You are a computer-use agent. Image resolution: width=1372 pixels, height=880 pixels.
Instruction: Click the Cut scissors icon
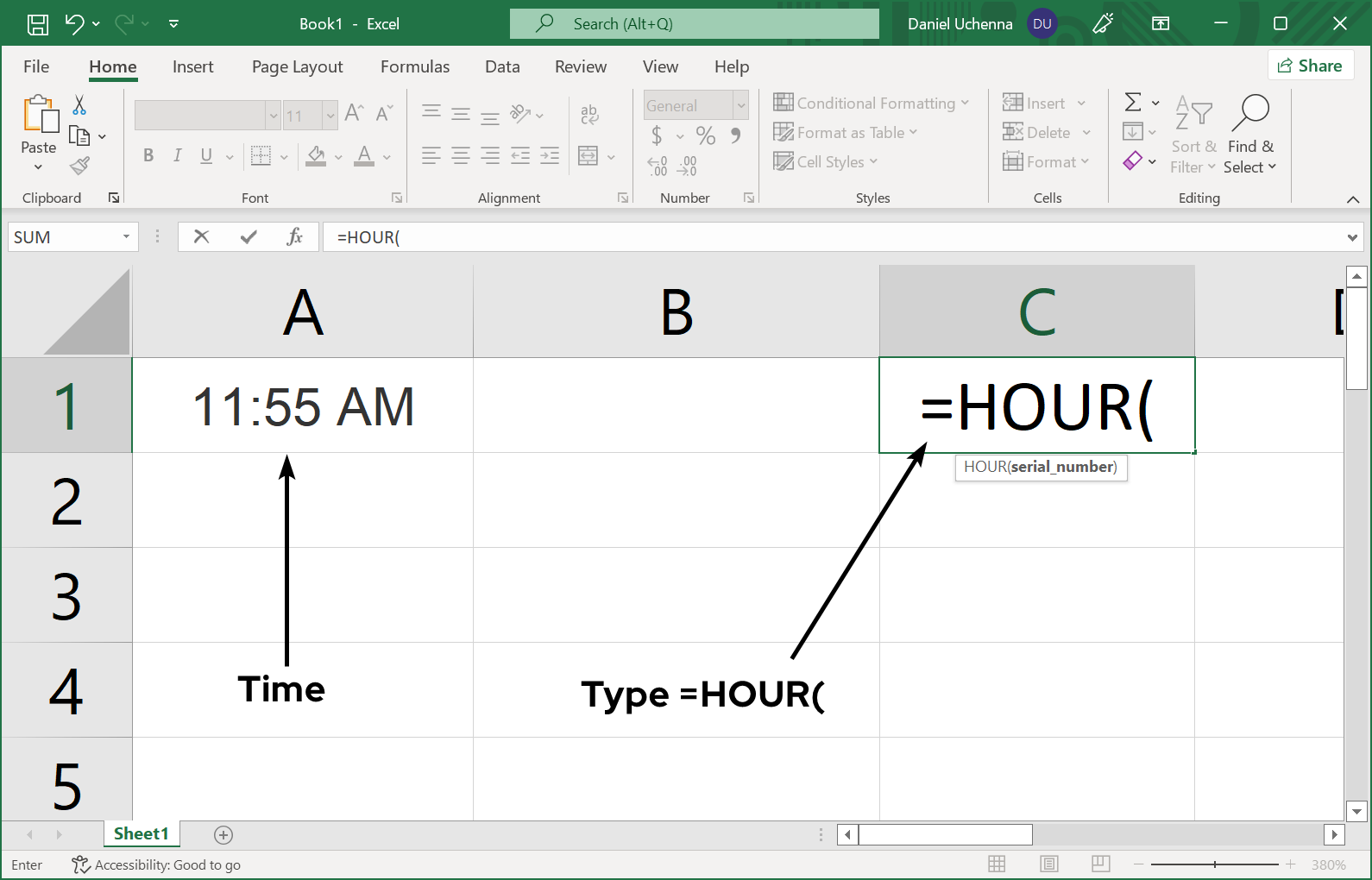[79, 105]
